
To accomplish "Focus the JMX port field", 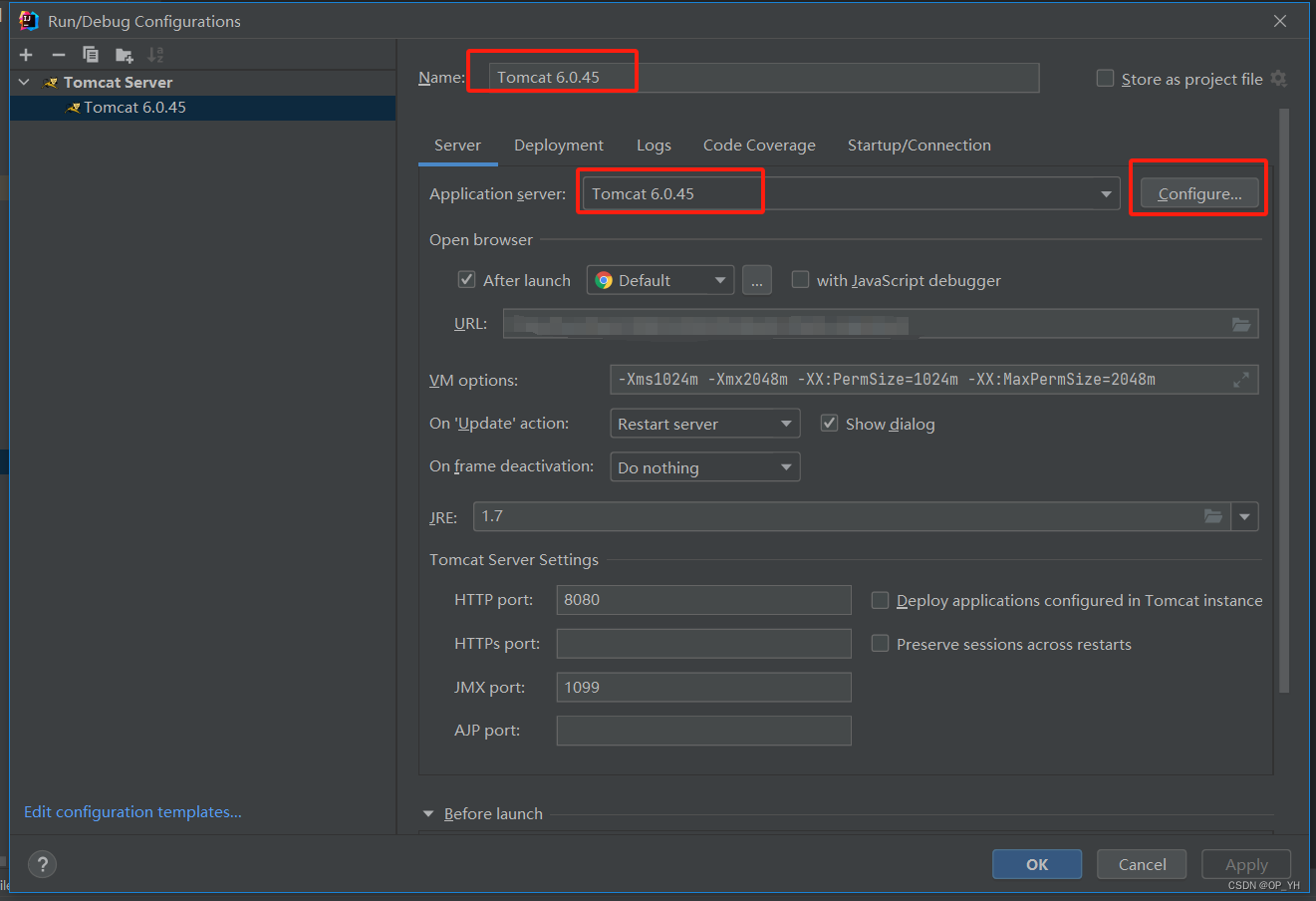I will tap(703, 687).
